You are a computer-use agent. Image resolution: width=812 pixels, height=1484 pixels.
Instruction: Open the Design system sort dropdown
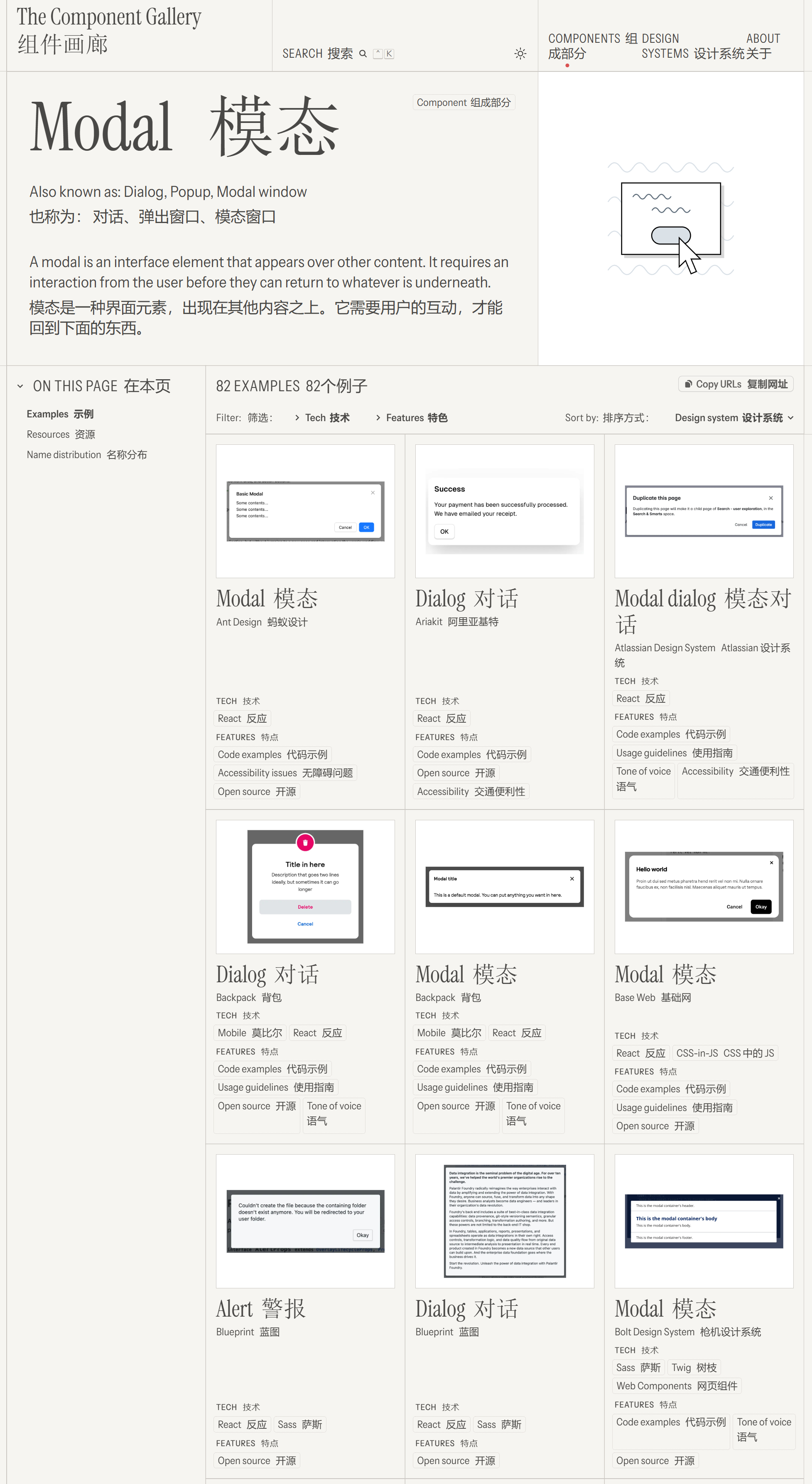click(x=733, y=418)
